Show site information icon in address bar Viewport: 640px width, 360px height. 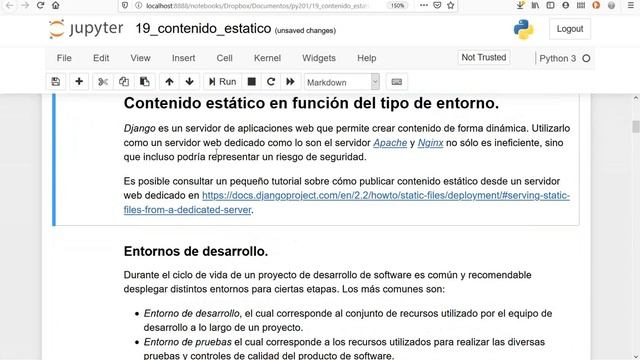138,5
